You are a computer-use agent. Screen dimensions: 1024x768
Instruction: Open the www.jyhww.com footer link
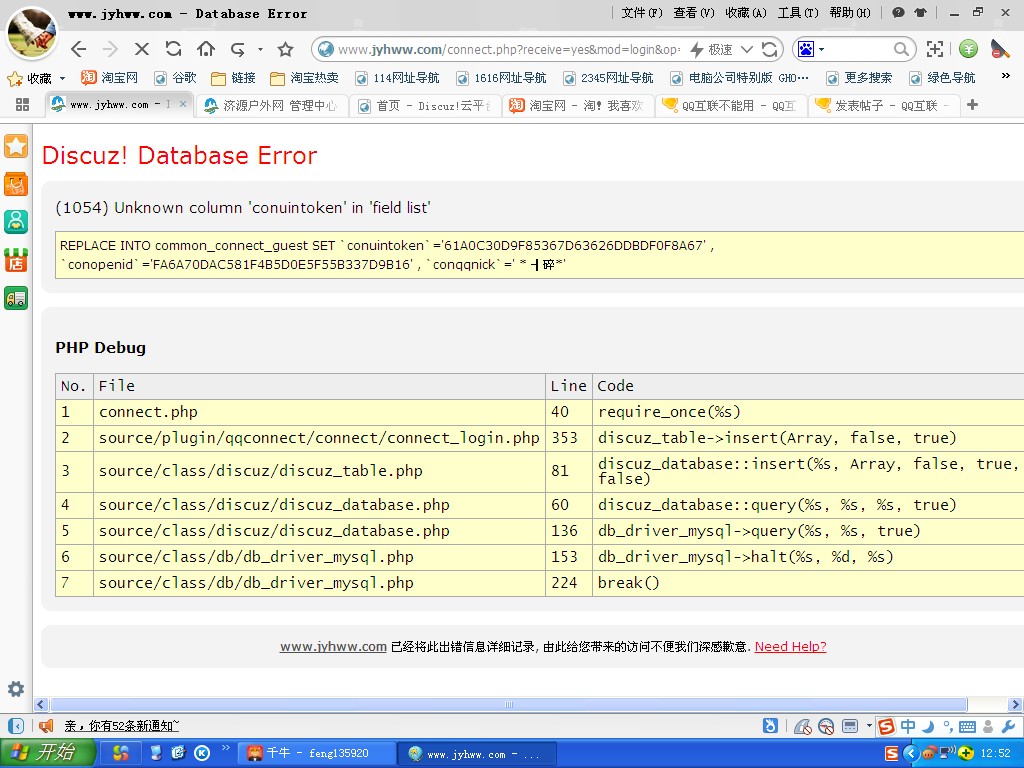[333, 647]
